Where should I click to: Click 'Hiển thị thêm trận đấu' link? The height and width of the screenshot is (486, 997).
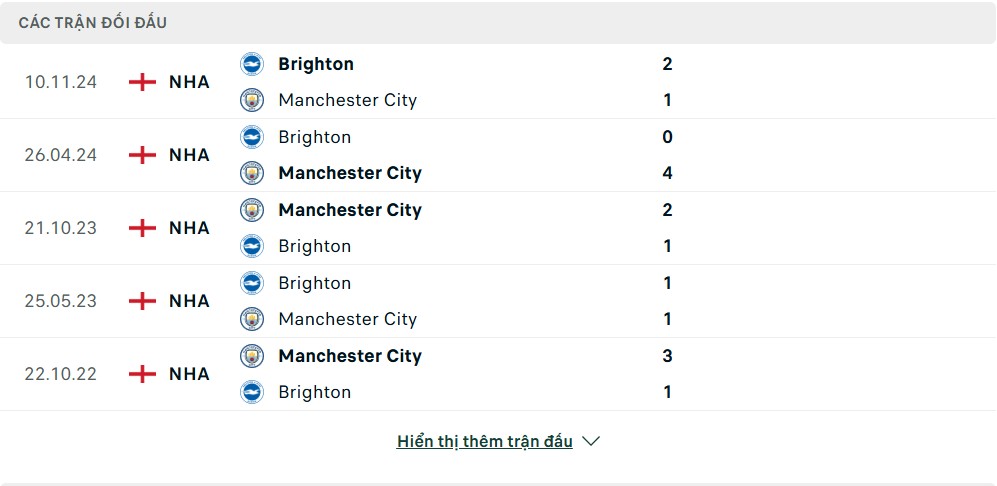pyautogui.click(x=485, y=441)
